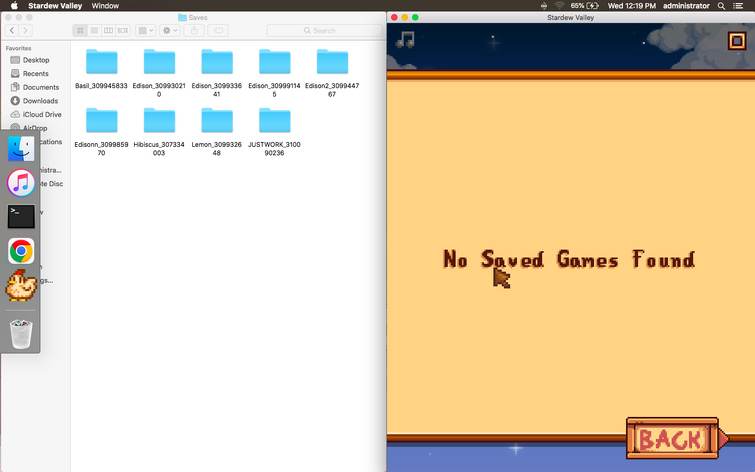Viewport: 755px width, 472px height.
Task: Click the Wi-Fi status icon
Action: coord(559,6)
